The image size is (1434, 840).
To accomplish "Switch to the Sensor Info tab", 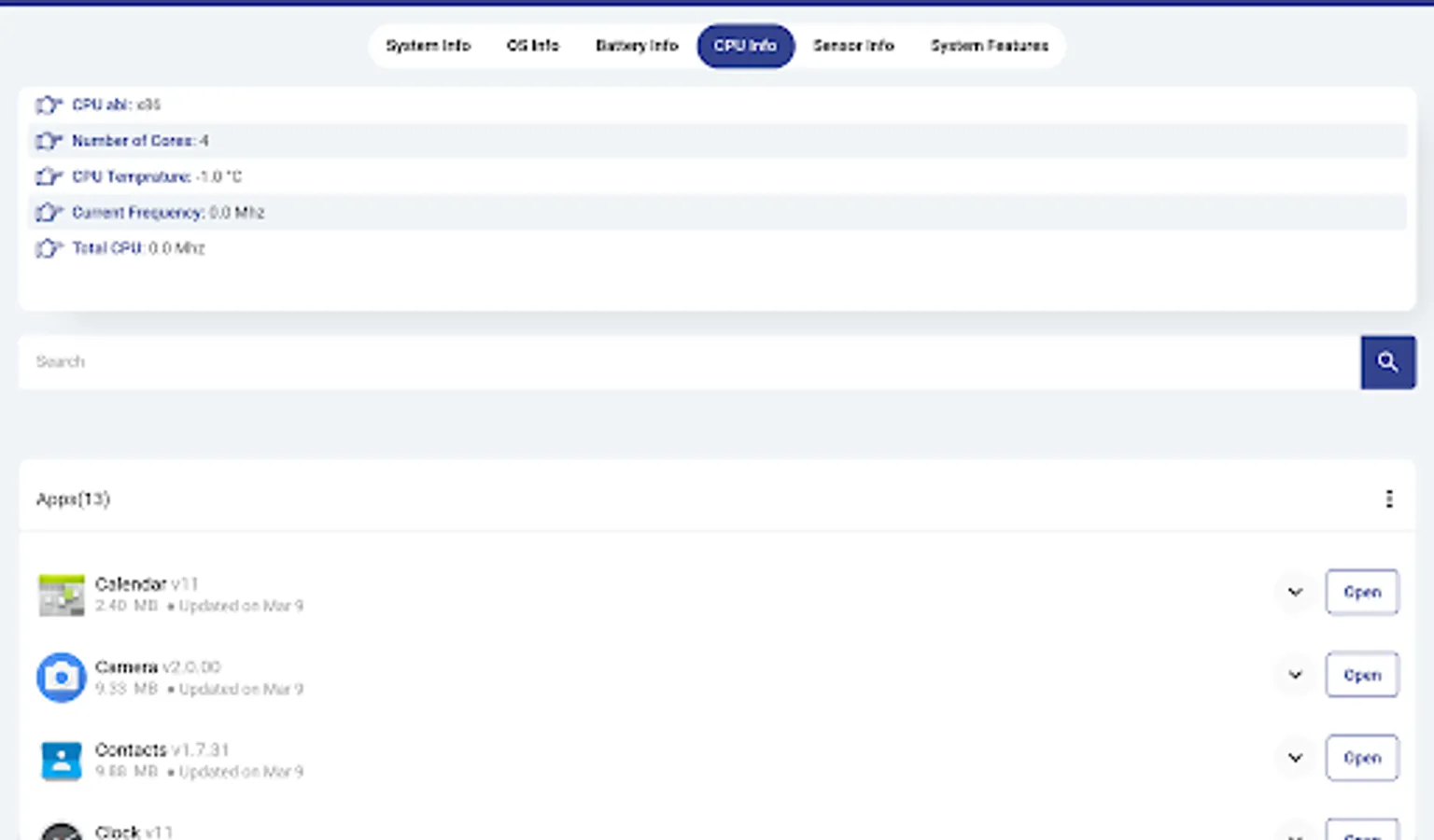I will (853, 45).
